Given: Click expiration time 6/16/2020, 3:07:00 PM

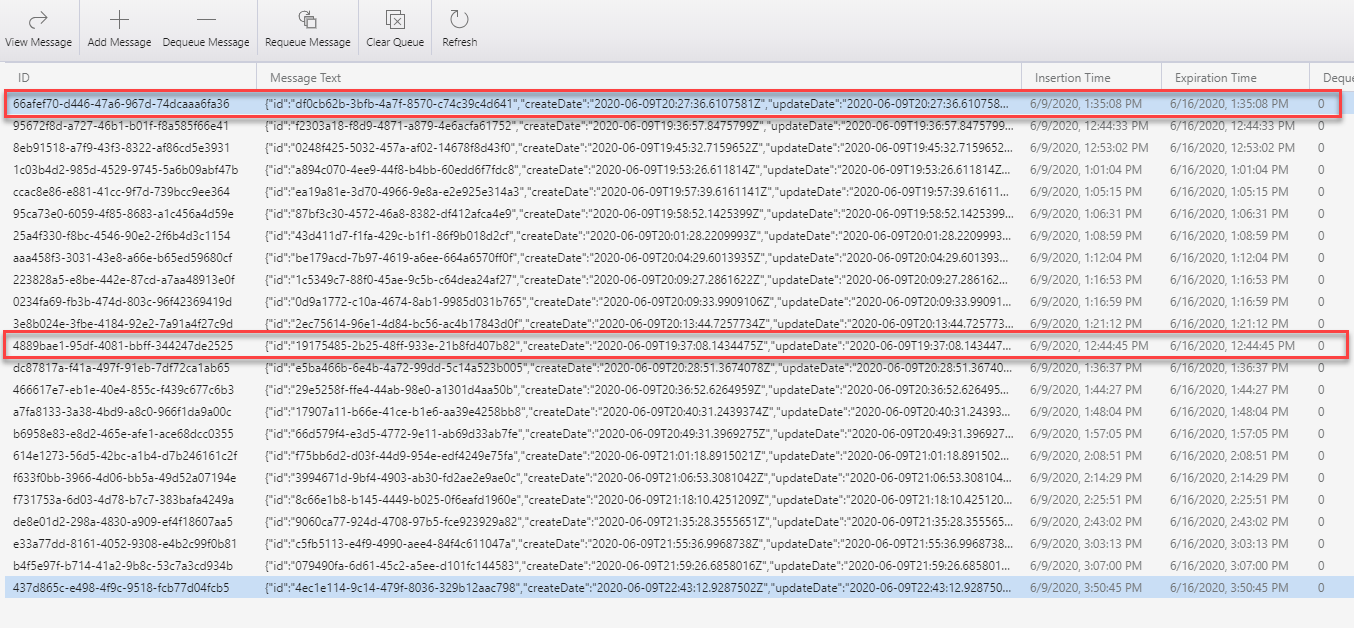Looking at the screenshot, I should point(1229,566).
